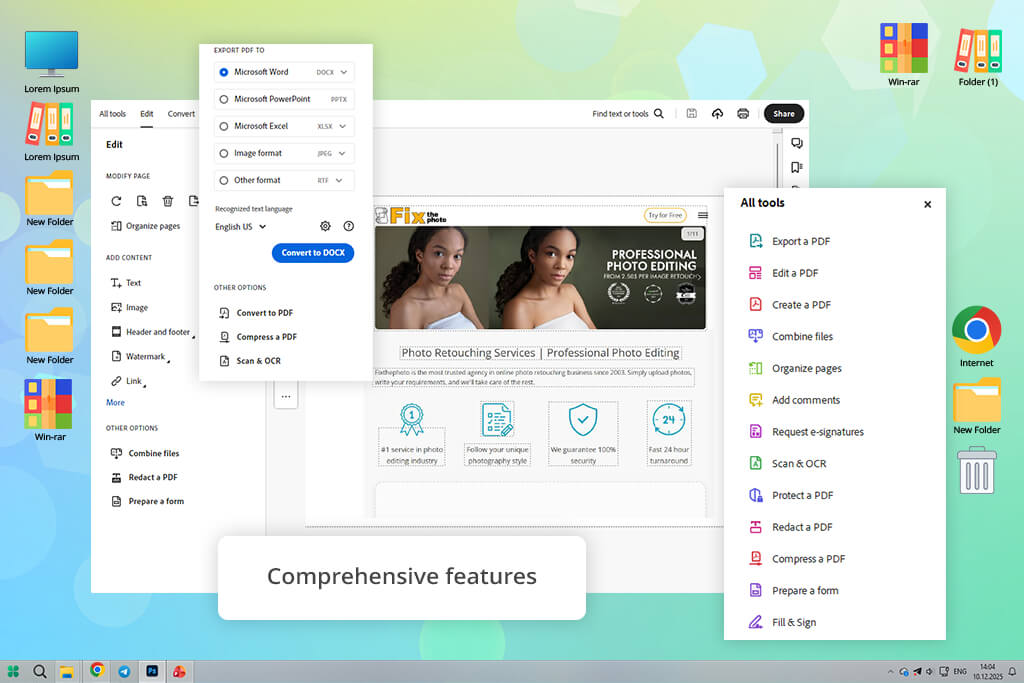
Task: Choose Compress a PDF in export panel
Action: [258, 337]
